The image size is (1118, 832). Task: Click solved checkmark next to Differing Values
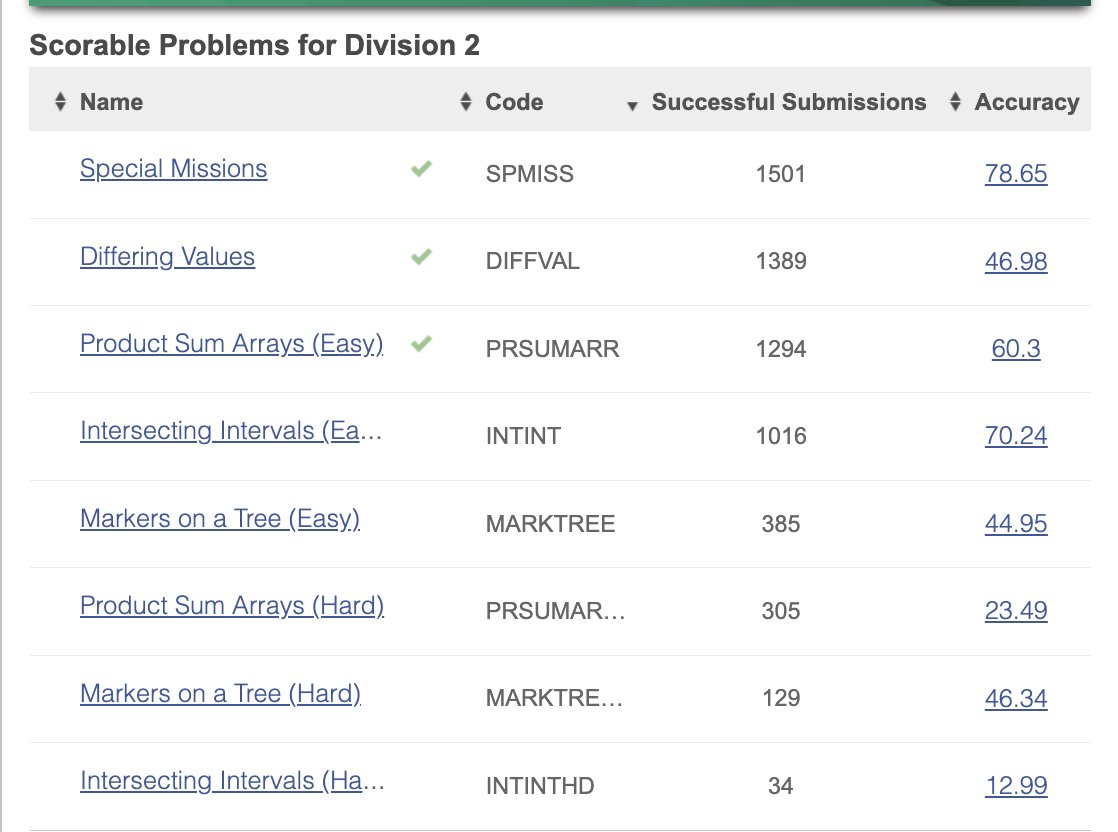pos(421,257)
